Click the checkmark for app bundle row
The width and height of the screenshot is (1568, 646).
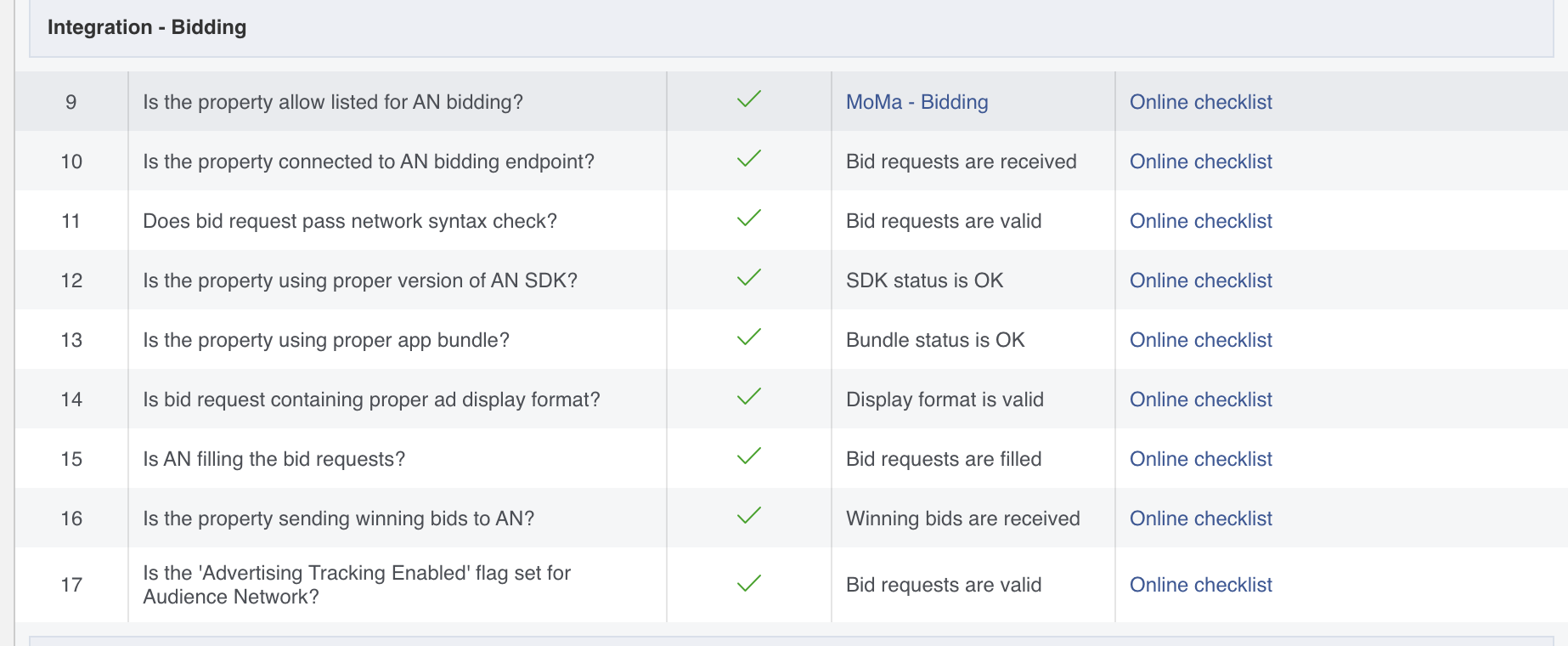pos(748,338)
